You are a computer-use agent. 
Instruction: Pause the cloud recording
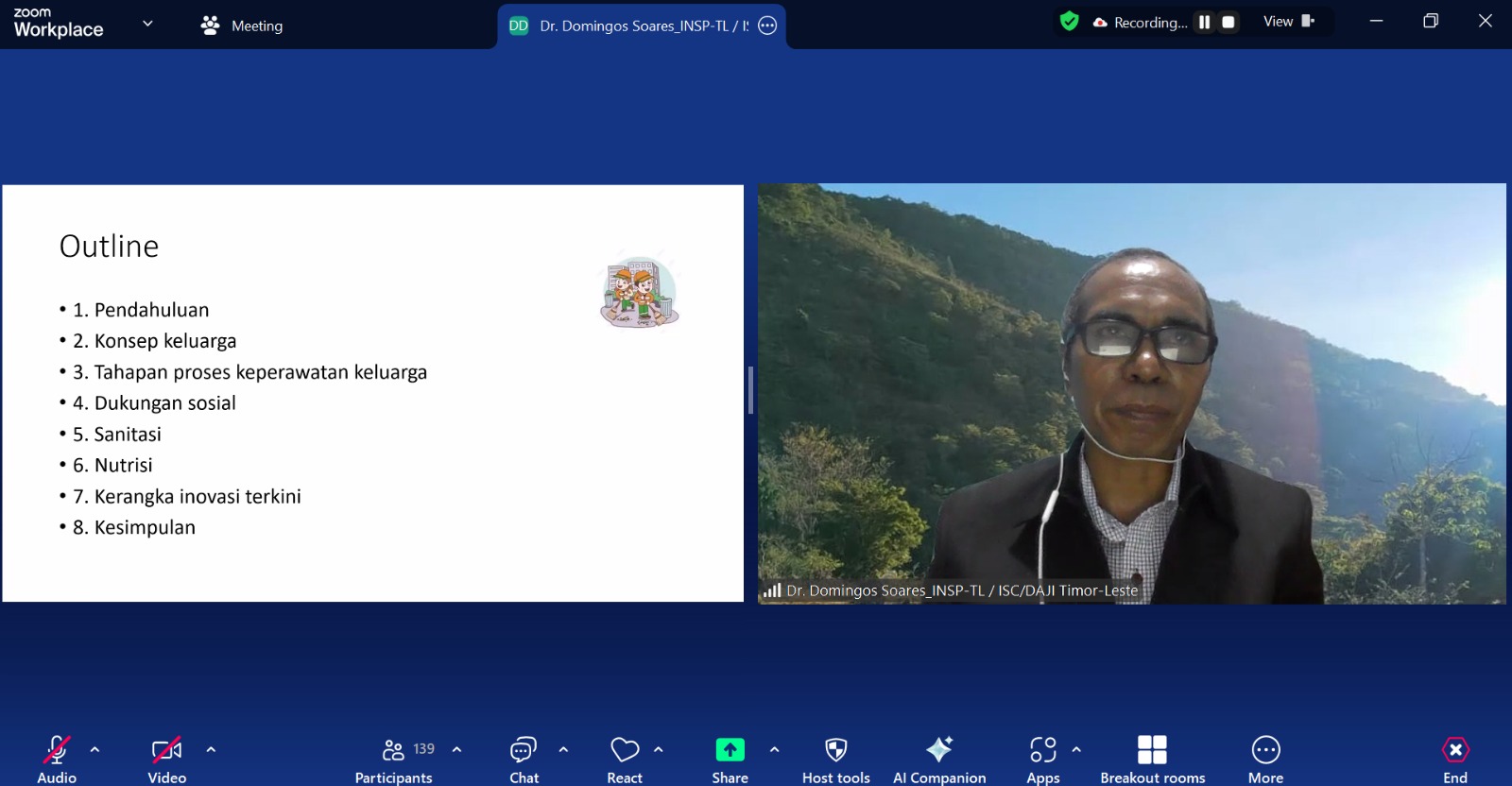tap(1204, 22)
